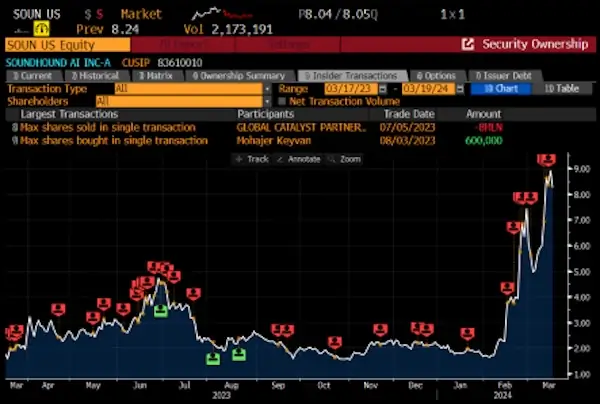Expand the Shareholders dropdown
600x404 pixels.
click(268, 101)
